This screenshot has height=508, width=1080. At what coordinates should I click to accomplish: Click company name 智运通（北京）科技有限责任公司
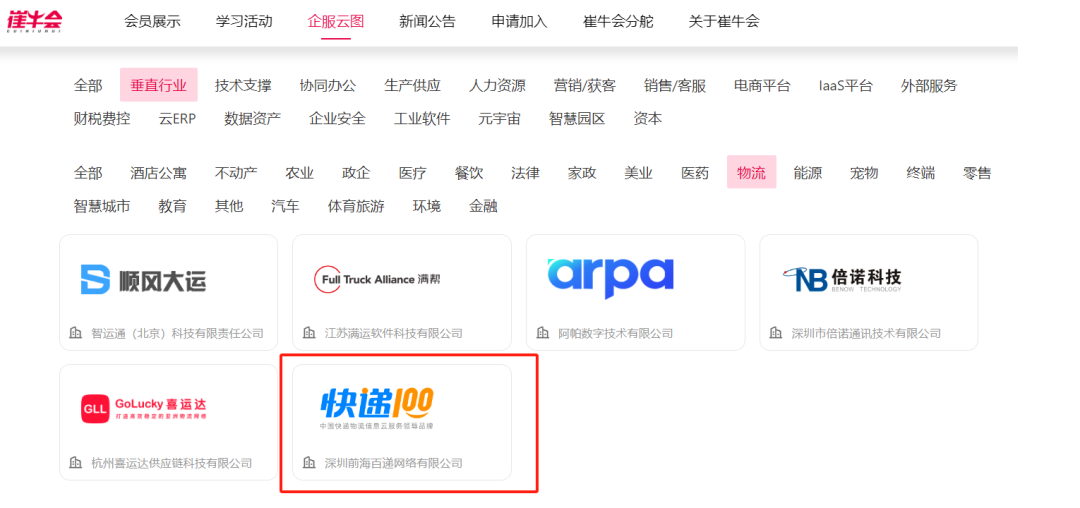pos(178,334)
